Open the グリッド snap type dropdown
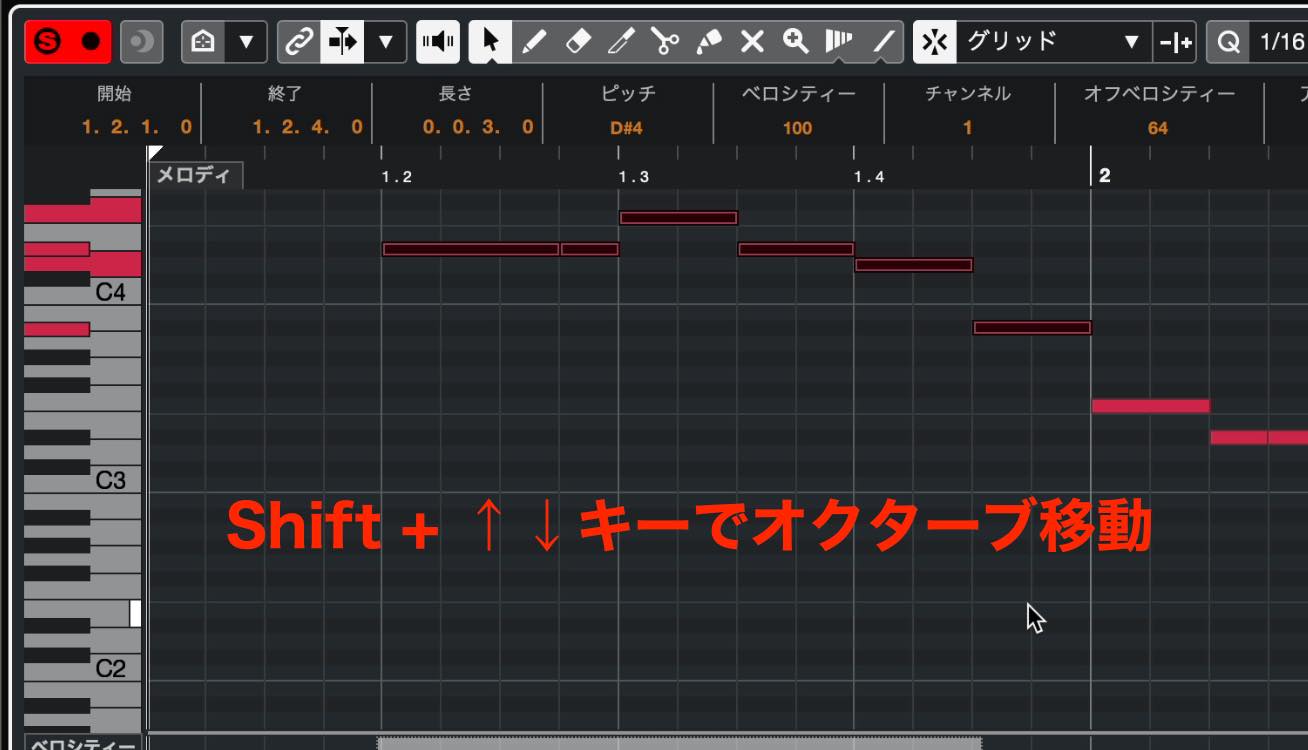The width and height of the screenshot is (1308, 750). pos(1054,42)
